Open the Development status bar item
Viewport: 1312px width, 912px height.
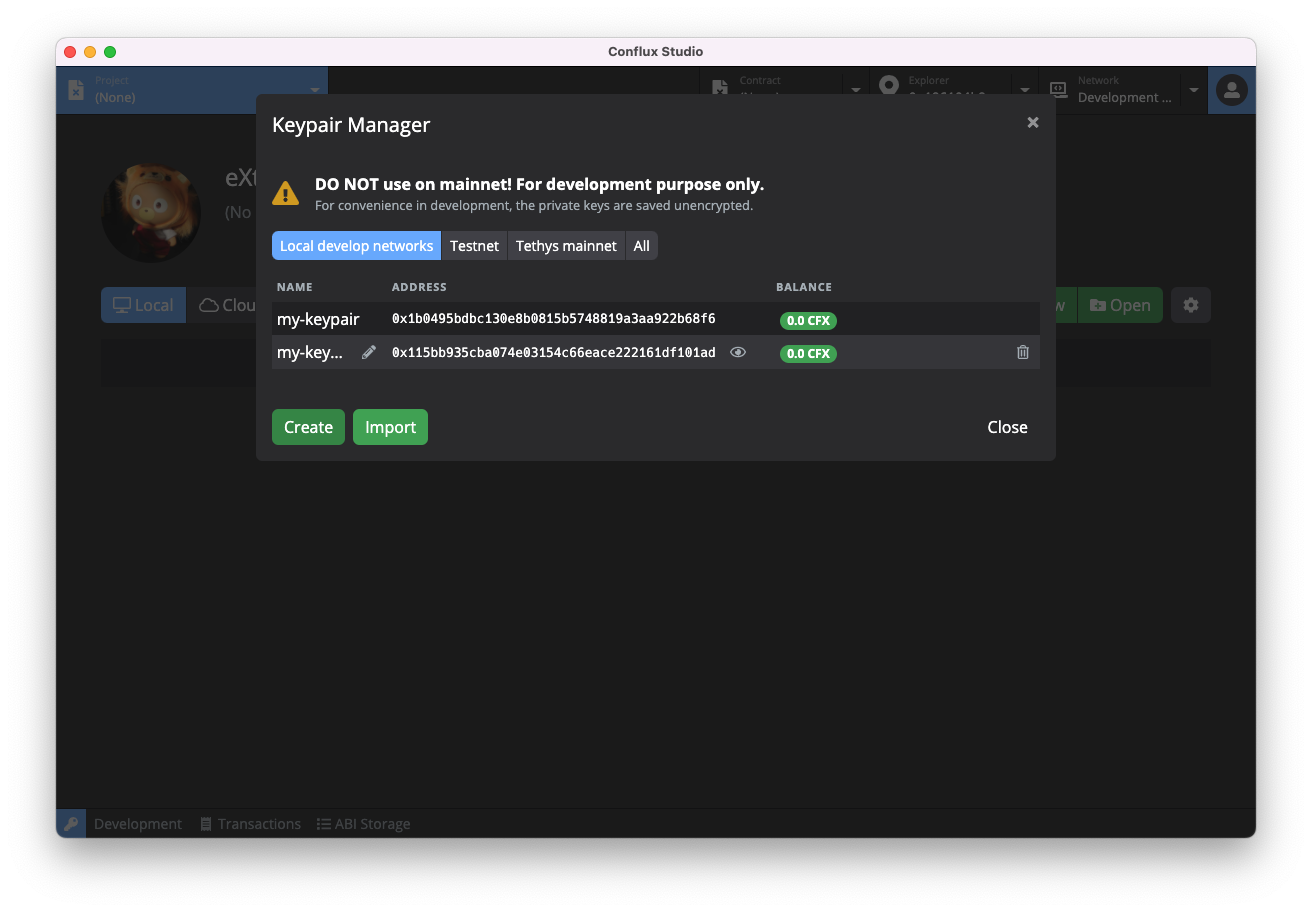pos(138,824)
